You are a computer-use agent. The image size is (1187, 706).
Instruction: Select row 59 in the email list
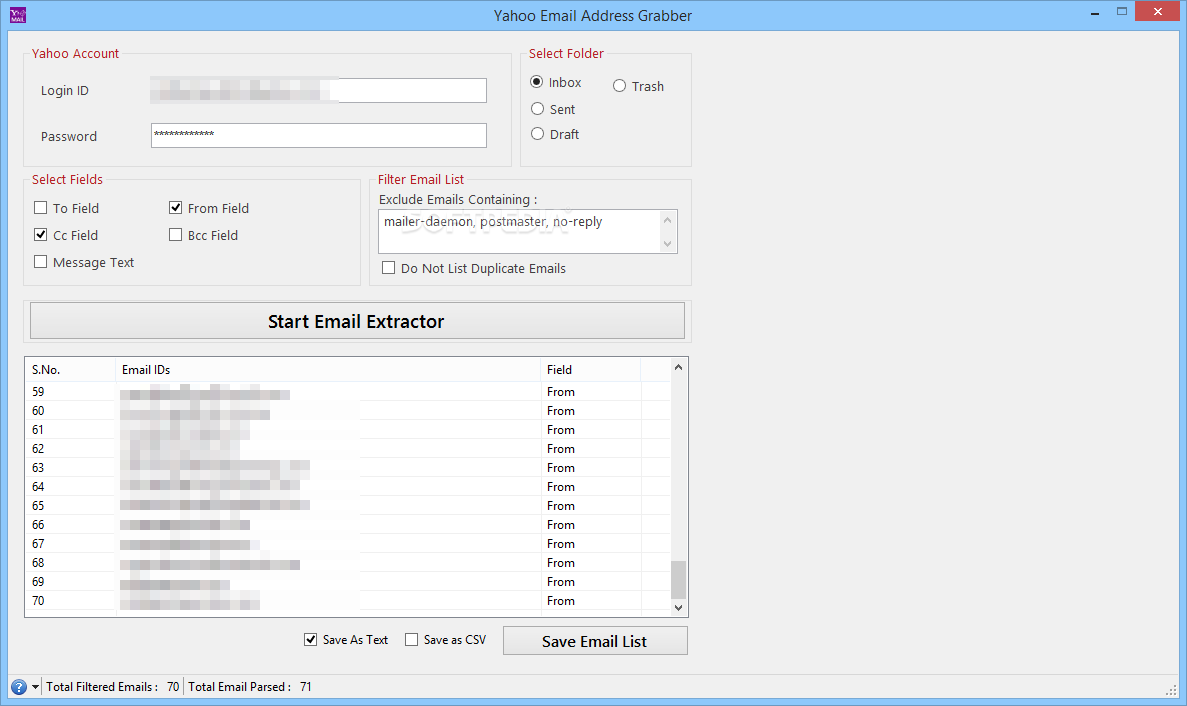(x=347, y=392)
